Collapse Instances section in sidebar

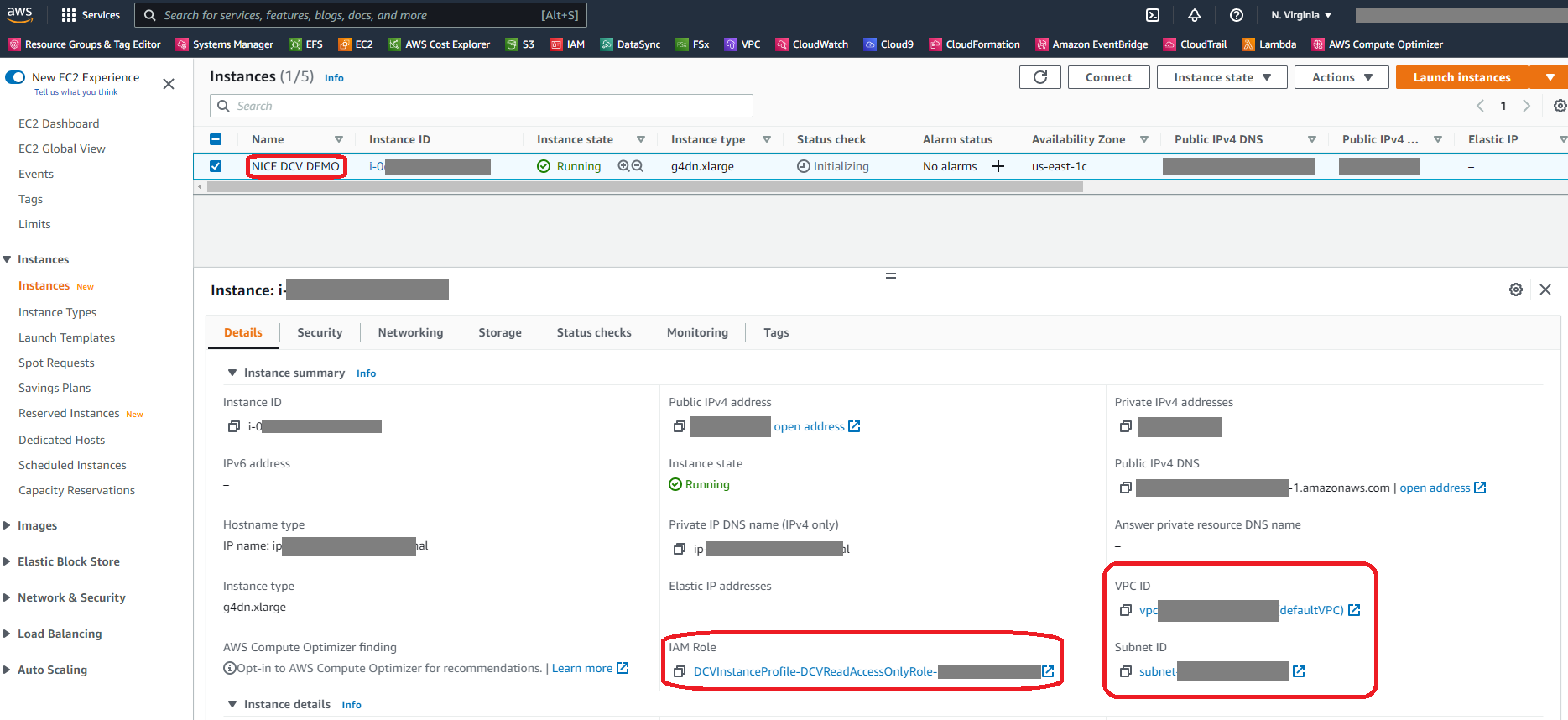pos(8,259)
